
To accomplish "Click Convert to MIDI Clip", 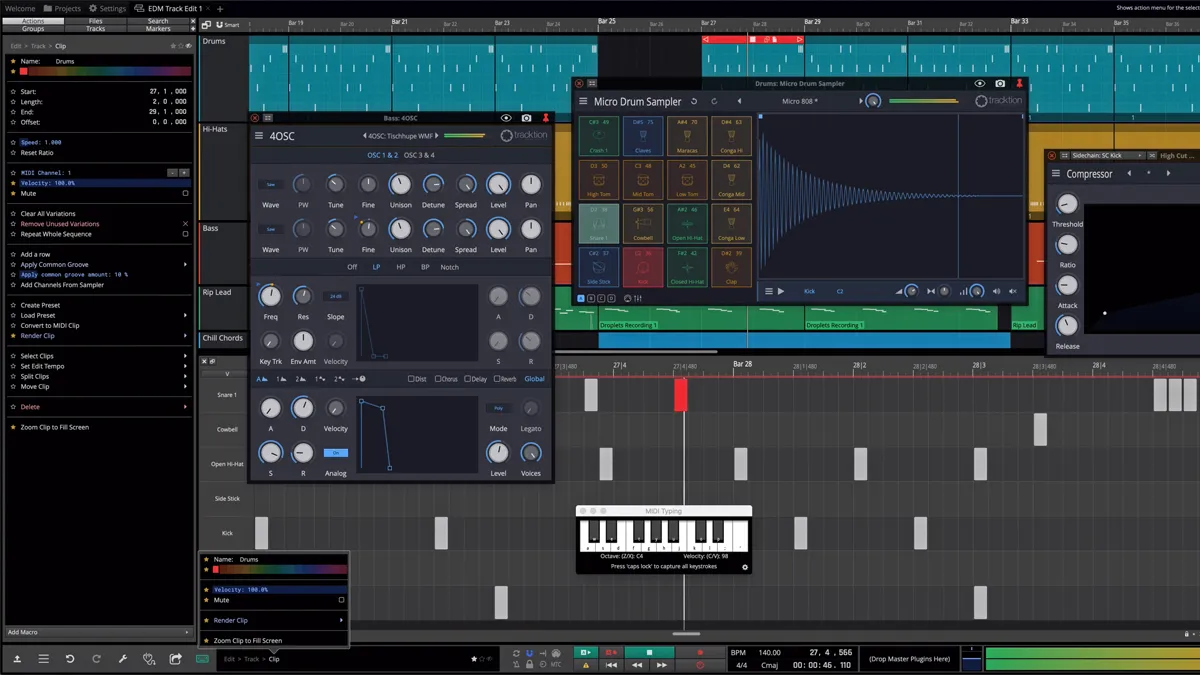I will coord(50,326).
